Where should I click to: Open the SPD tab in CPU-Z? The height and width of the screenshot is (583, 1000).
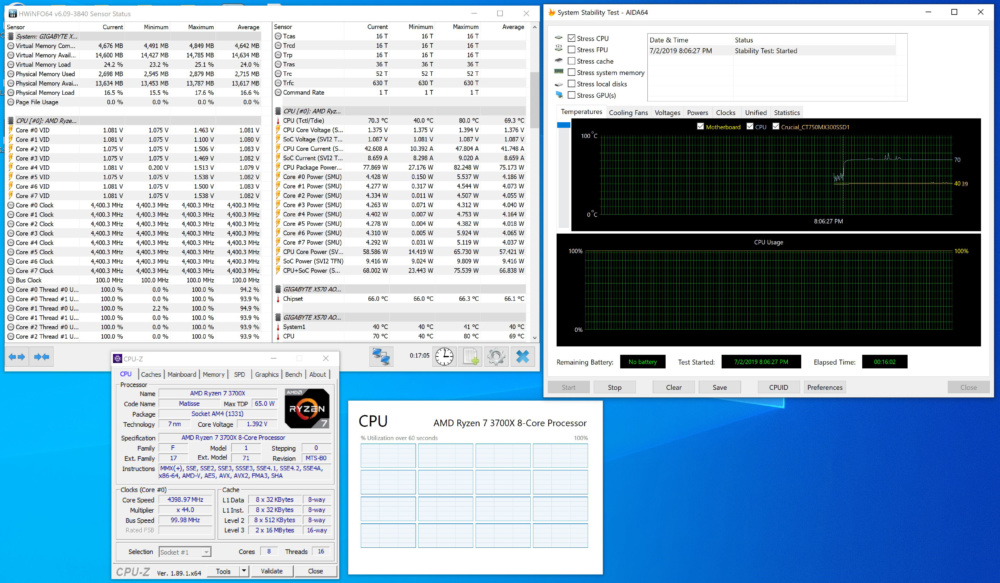(239, 374)
